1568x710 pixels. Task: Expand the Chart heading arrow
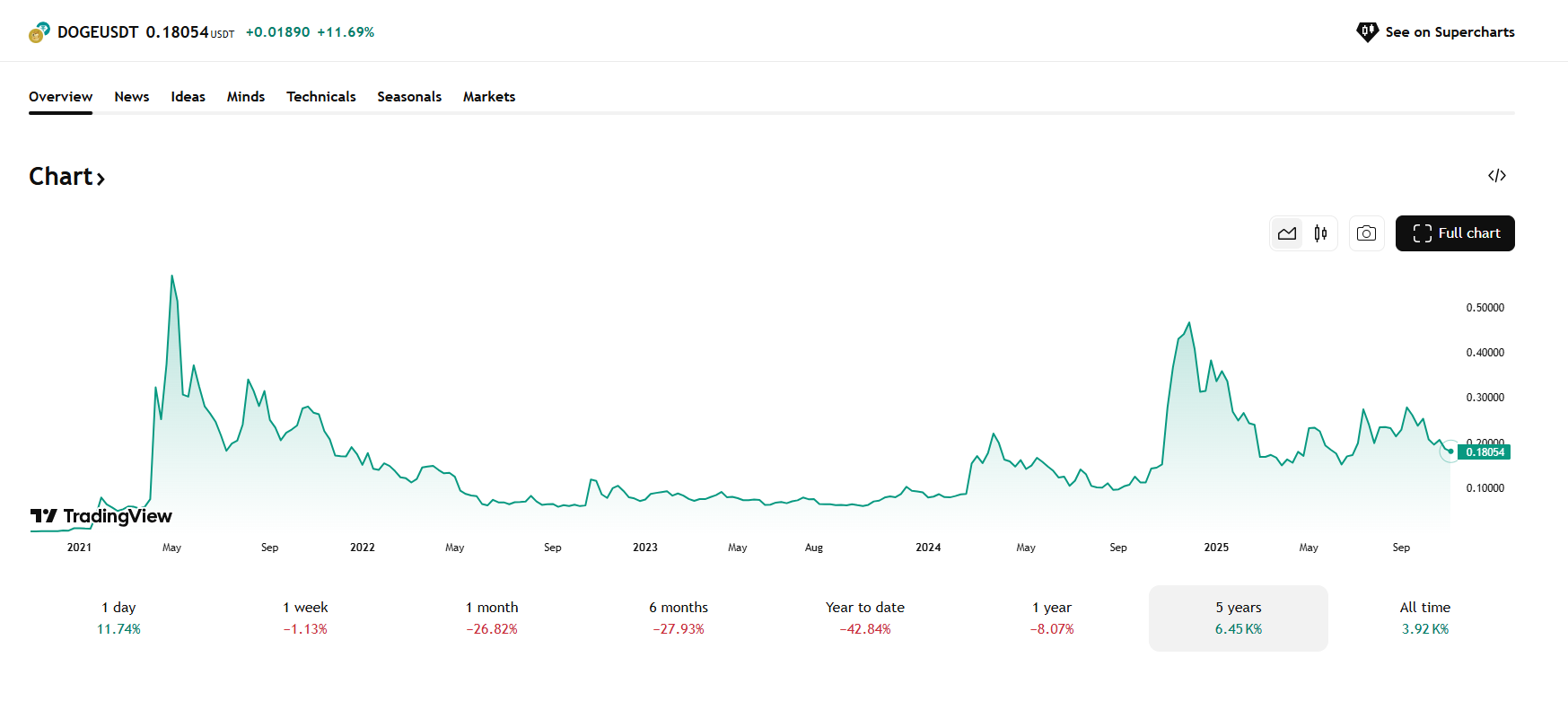pyautogui.click(x=101, y=179)
